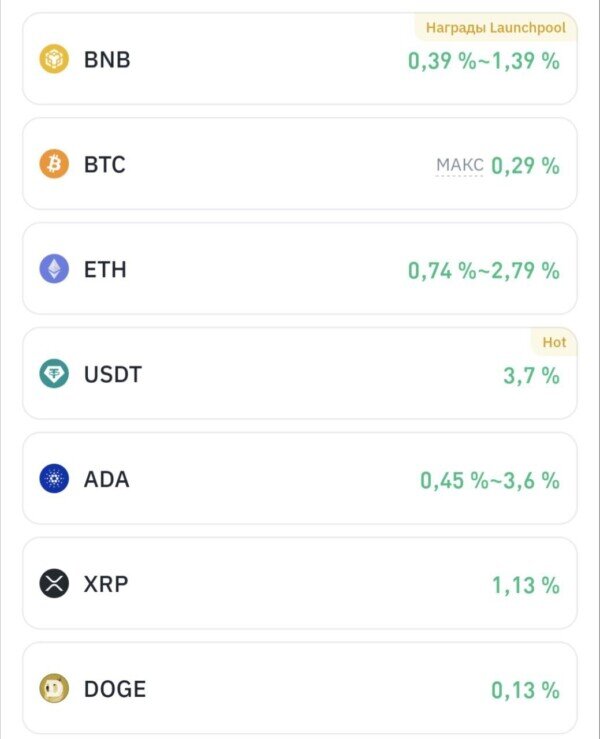Click the blue Cardano ADA icon
Image resolution: width=600 pixels, height=739 pixels.
click(x=54, y=479)
